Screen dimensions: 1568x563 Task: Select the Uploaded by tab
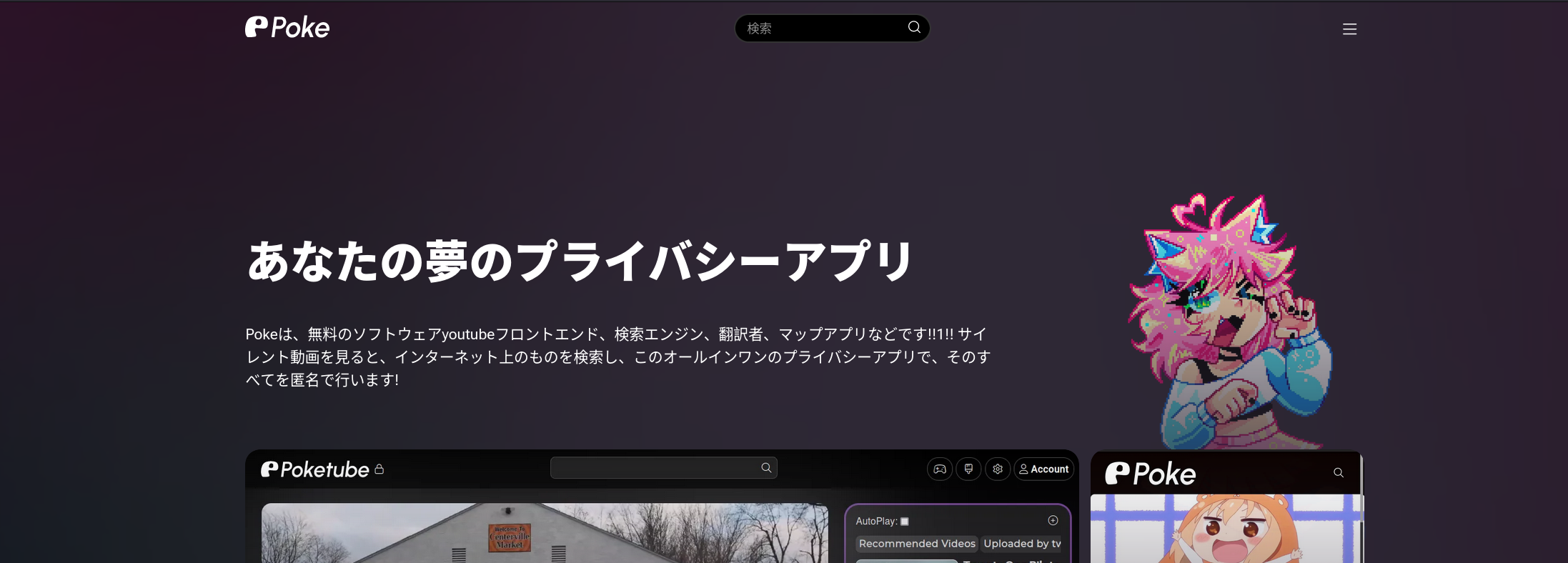pos(1022,544)
